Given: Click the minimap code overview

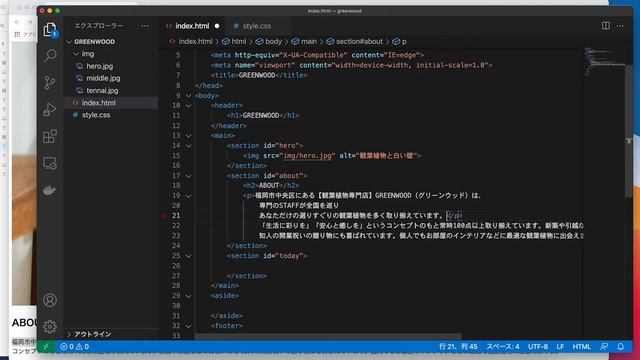Looking at the screenshot, I should tap(604, 61).
